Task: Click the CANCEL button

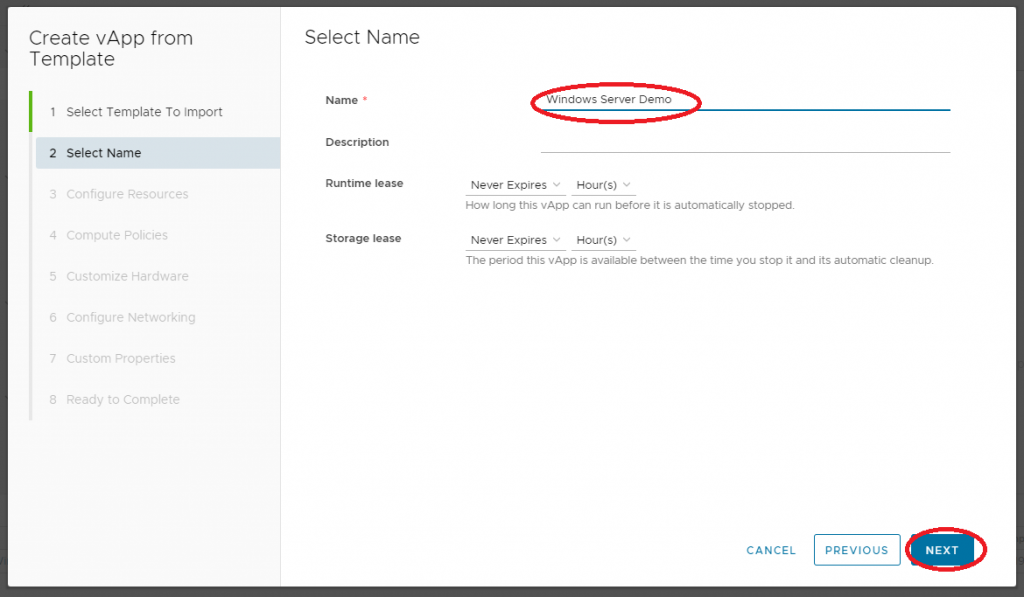Action: click(771, 551)
